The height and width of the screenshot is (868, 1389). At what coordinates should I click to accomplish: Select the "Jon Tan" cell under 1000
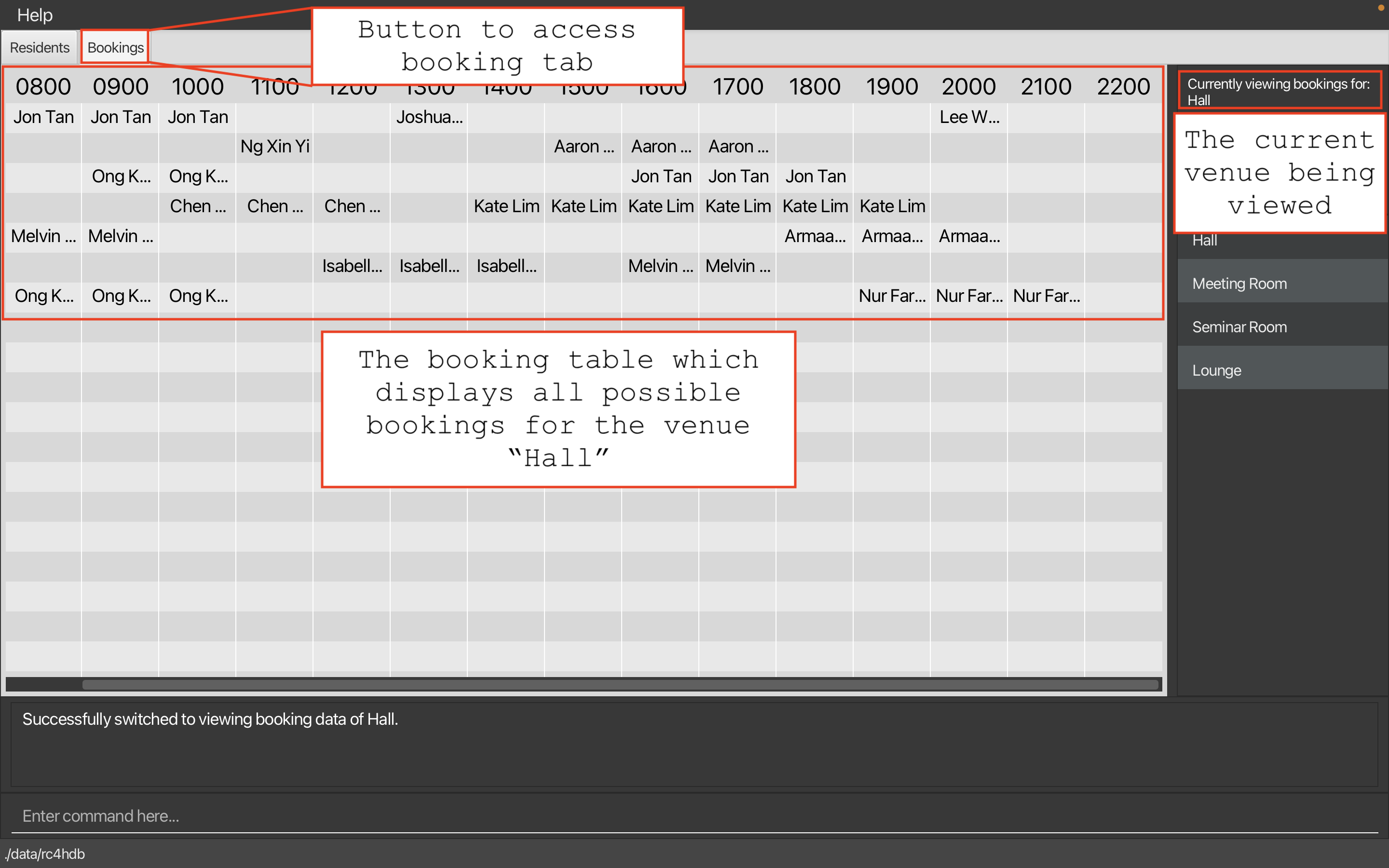(197, 117)
